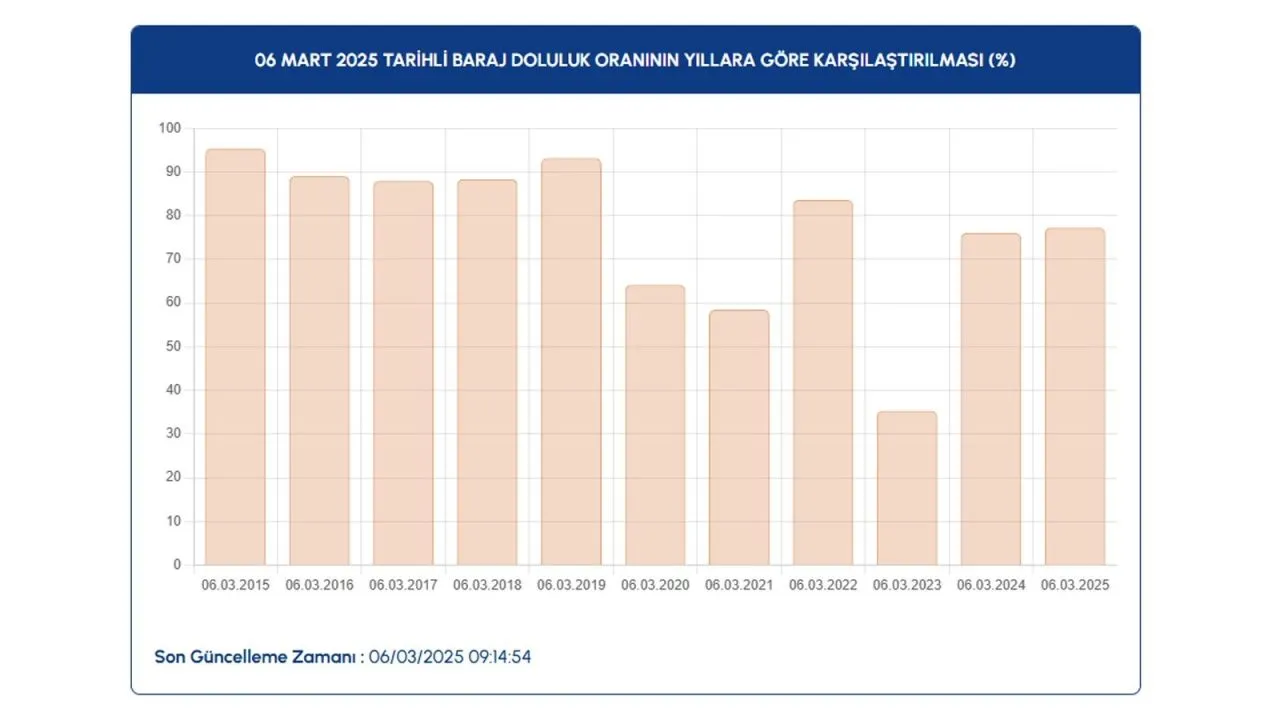Click the 10 y-axis tick label
The width and height of the screenshot is (1280, 720).
173,521
